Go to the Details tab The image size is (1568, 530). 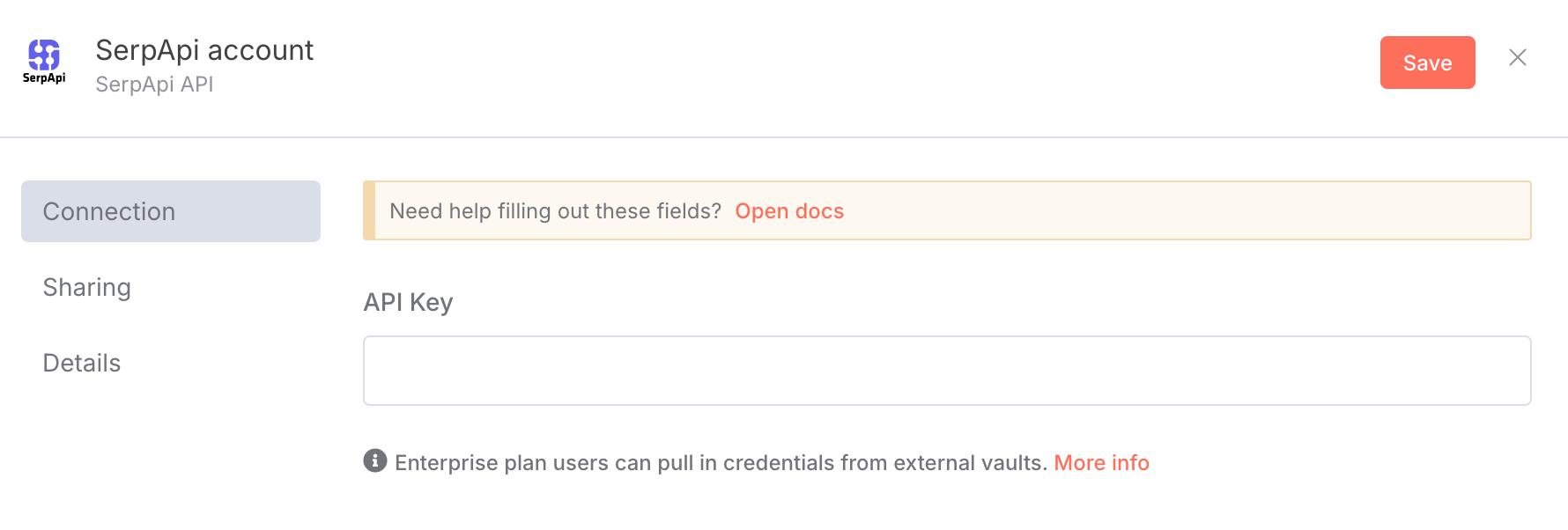(82, 363)
